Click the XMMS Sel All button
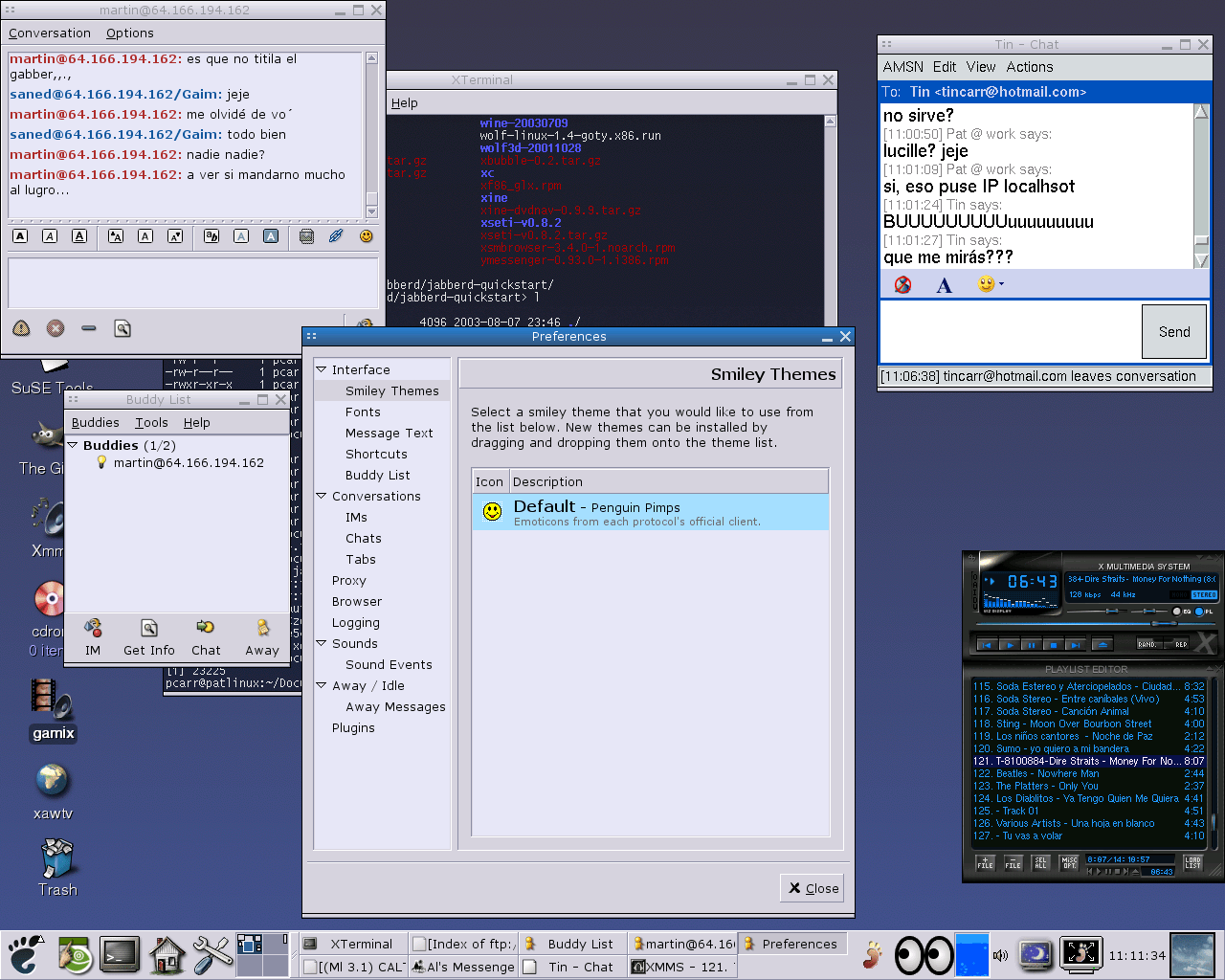The width and height of the screenshot is (1225, 980). click(x=1041, y=862)
